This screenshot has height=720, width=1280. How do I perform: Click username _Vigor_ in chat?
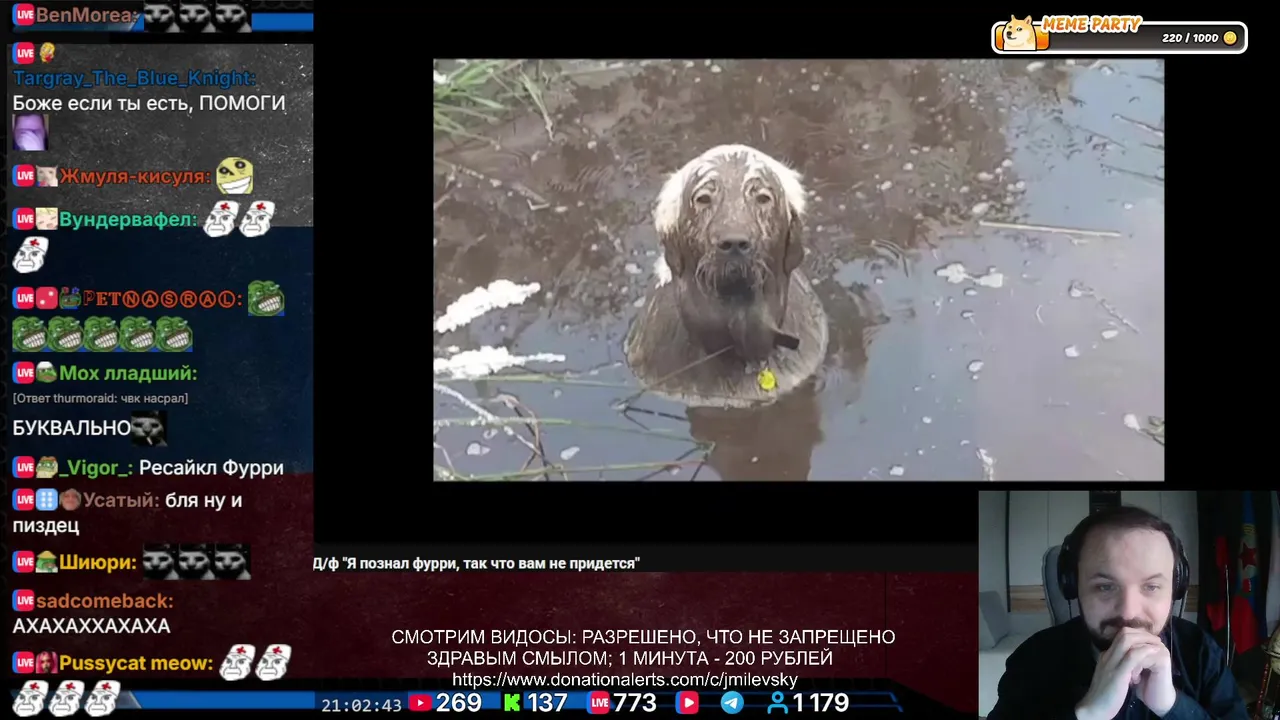coord(96,468)
